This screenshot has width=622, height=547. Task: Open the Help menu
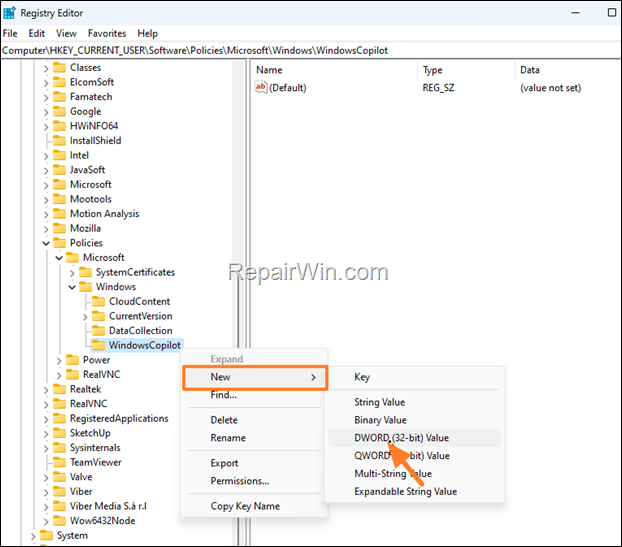148,33
